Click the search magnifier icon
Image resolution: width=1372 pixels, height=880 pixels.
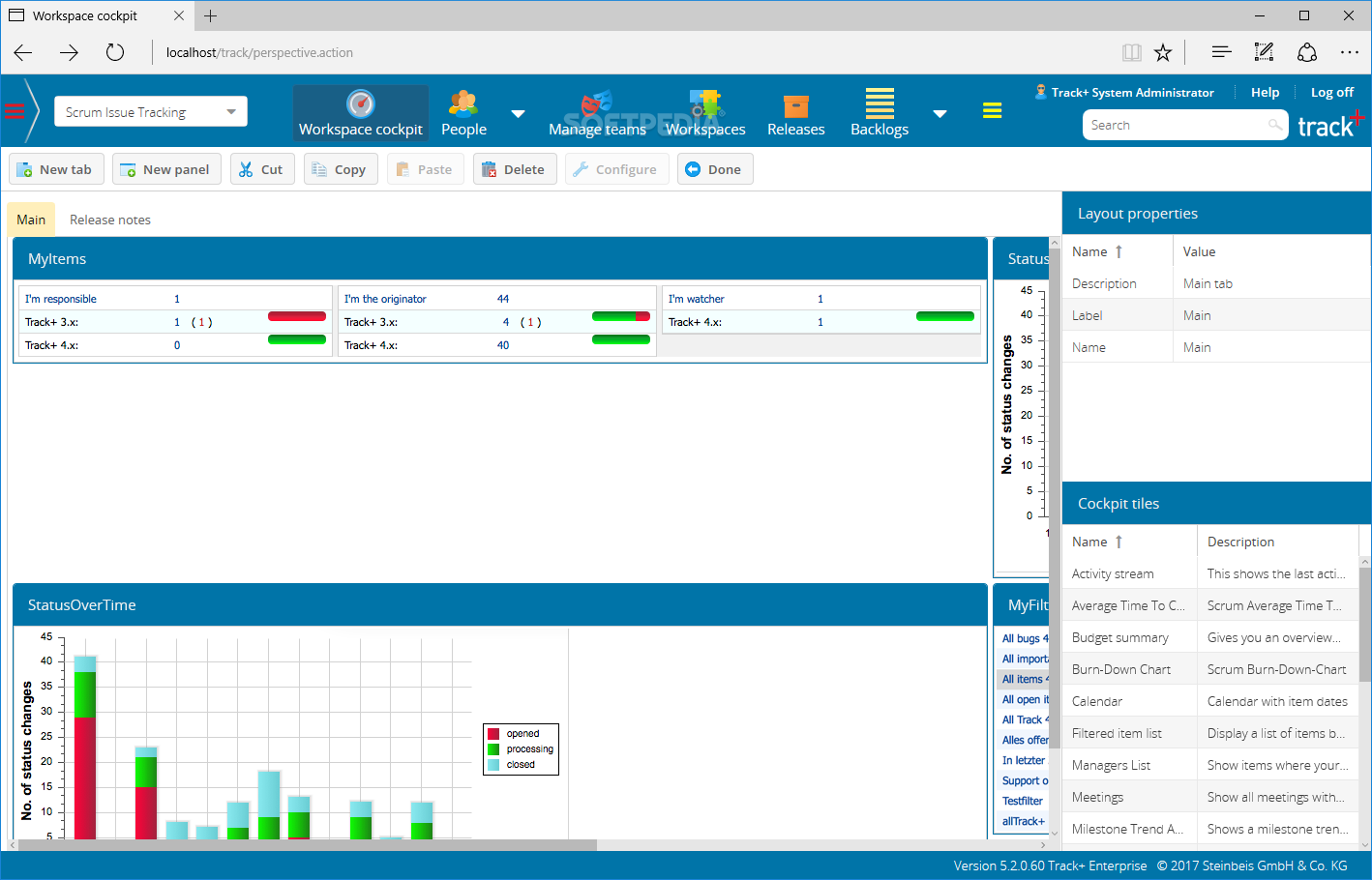1275,125
